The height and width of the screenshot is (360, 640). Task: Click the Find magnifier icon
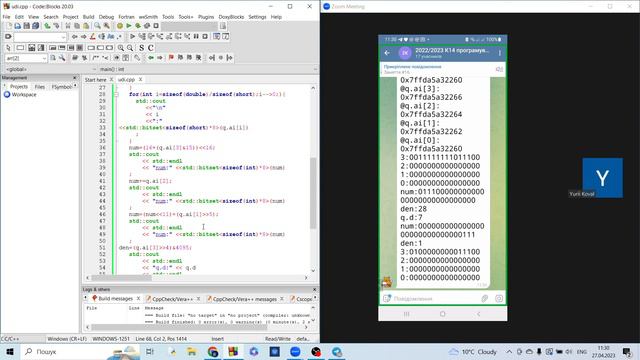pos(98,26)
